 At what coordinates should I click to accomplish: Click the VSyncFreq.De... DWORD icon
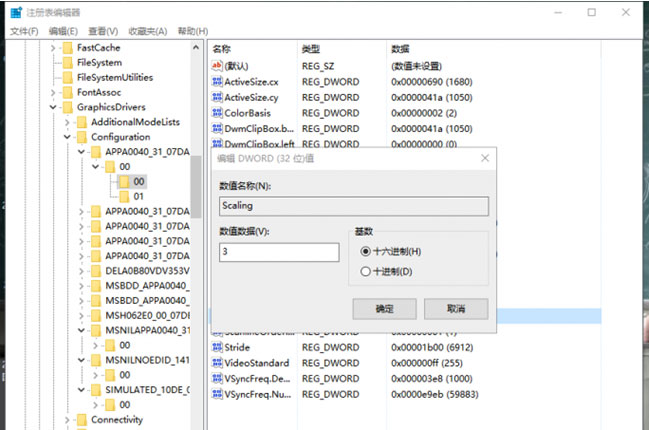pos(217,379)
